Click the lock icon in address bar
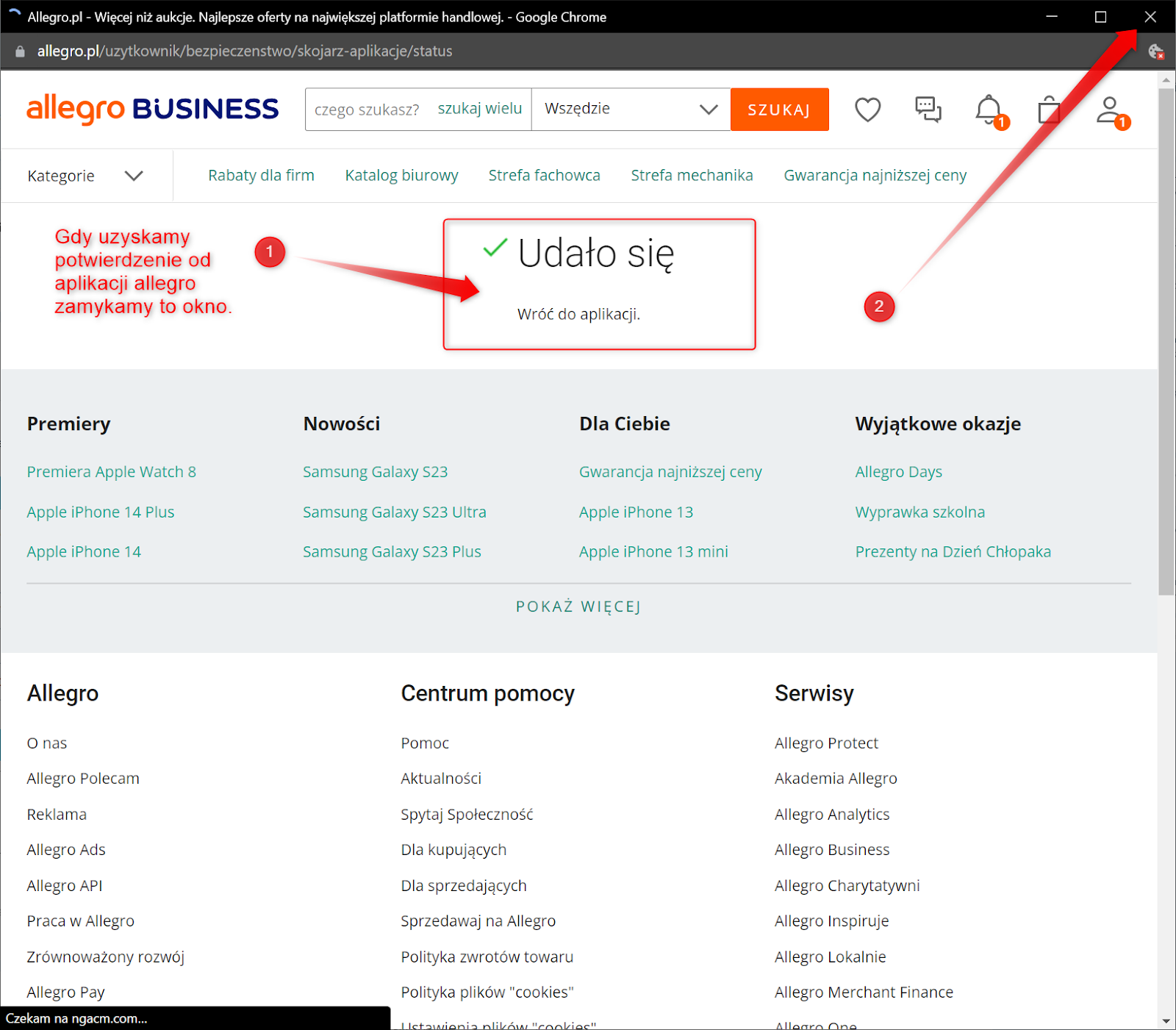 tap(20, 51)
